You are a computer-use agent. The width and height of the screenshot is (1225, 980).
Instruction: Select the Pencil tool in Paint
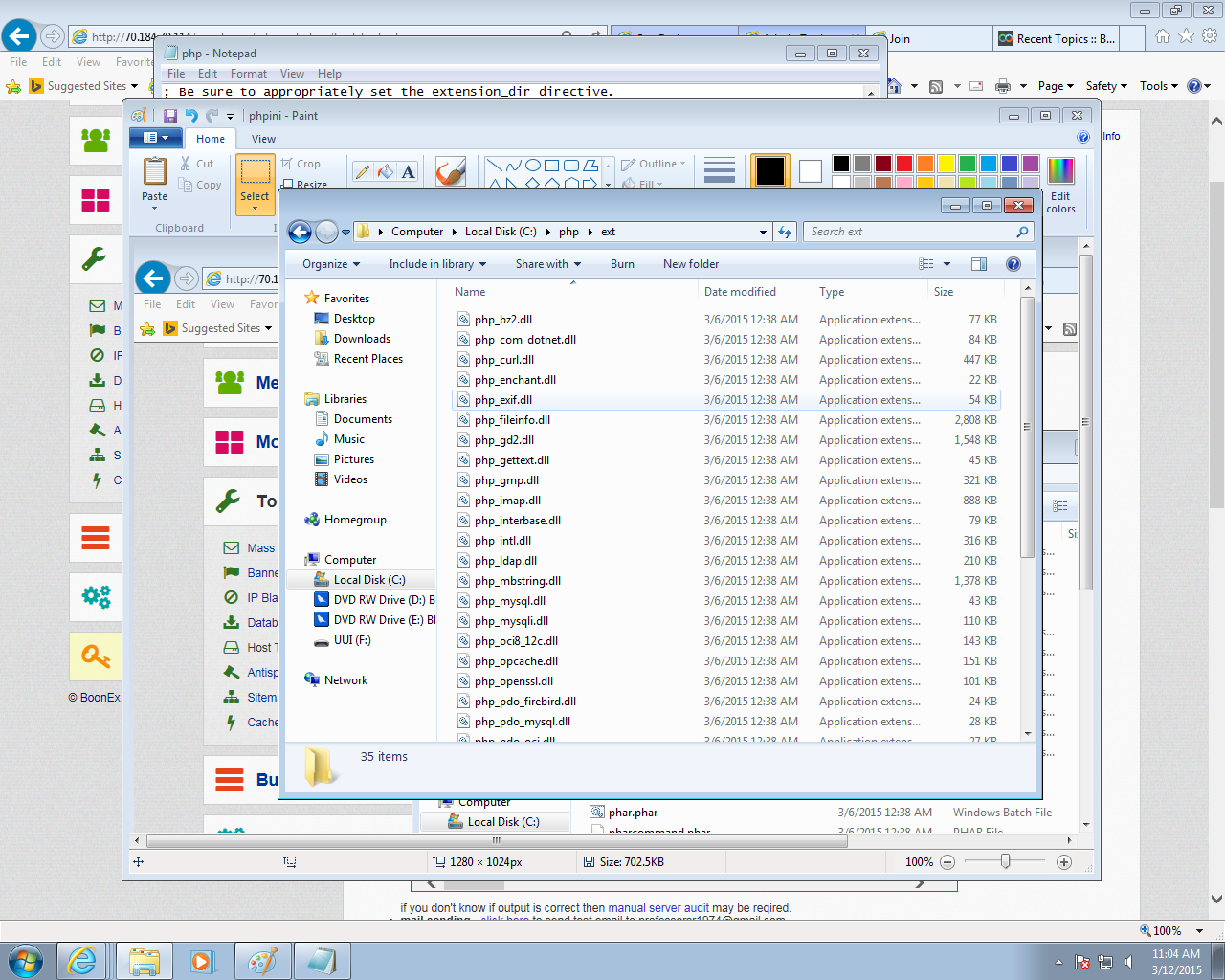click(x=363, y=172)
